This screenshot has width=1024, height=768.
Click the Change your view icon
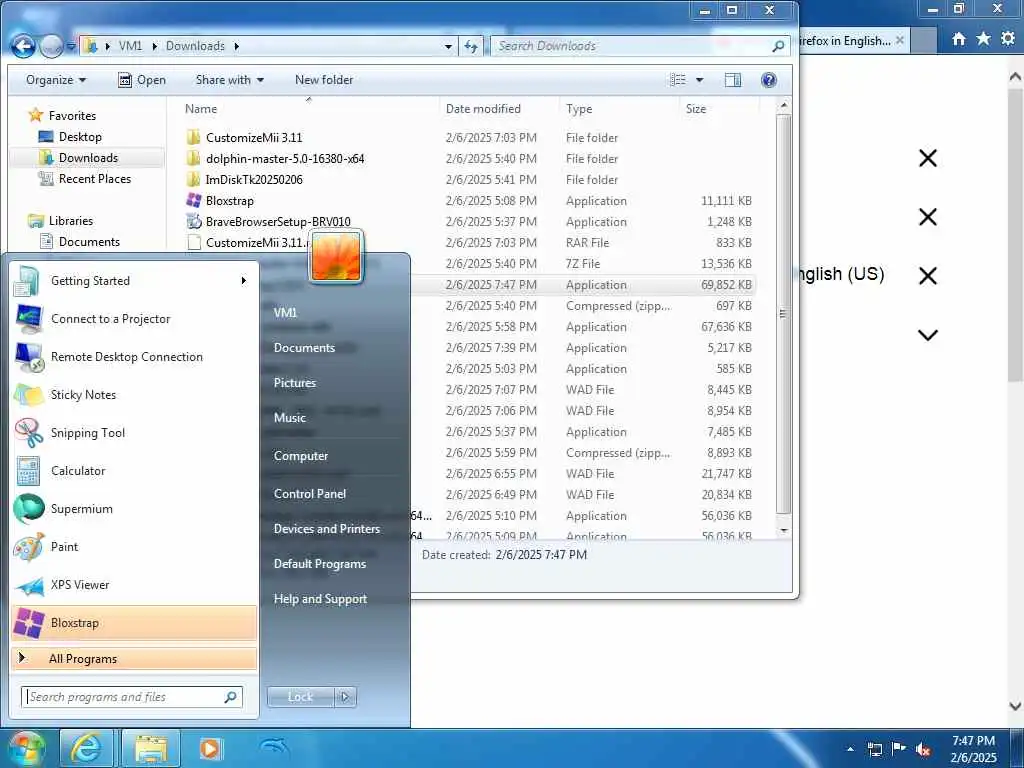coord(679,80)
